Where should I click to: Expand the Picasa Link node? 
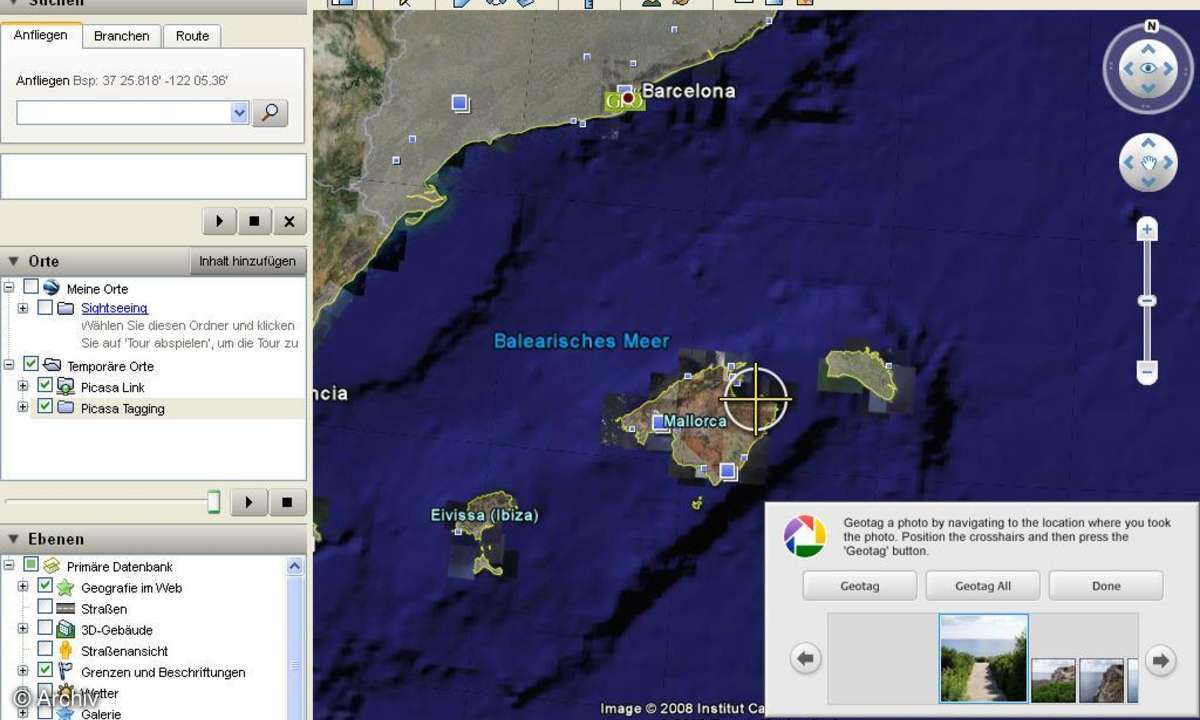coord(23,386)
